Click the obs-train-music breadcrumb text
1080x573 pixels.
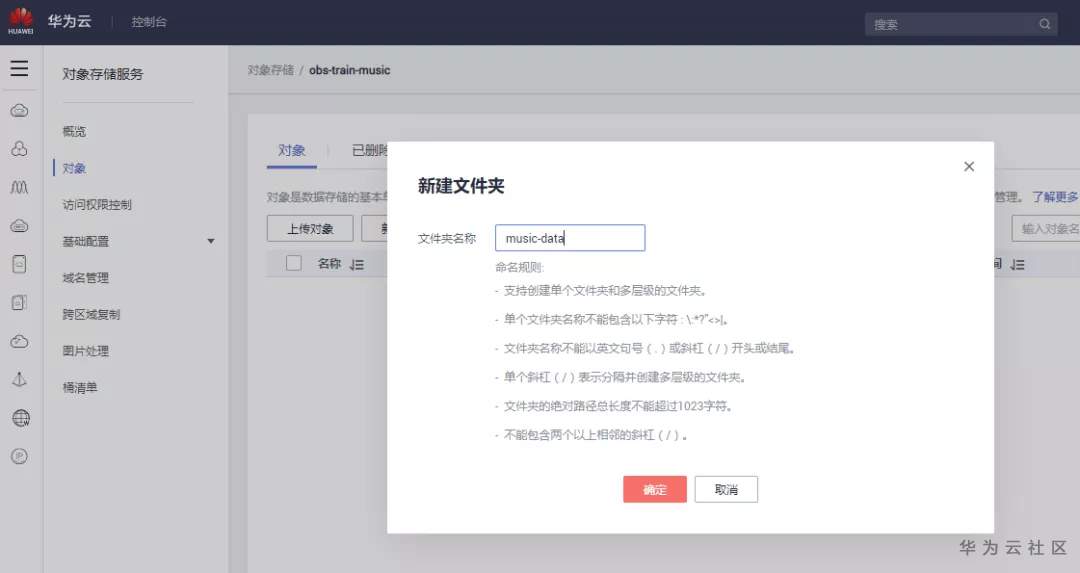(x=349, y=70)
